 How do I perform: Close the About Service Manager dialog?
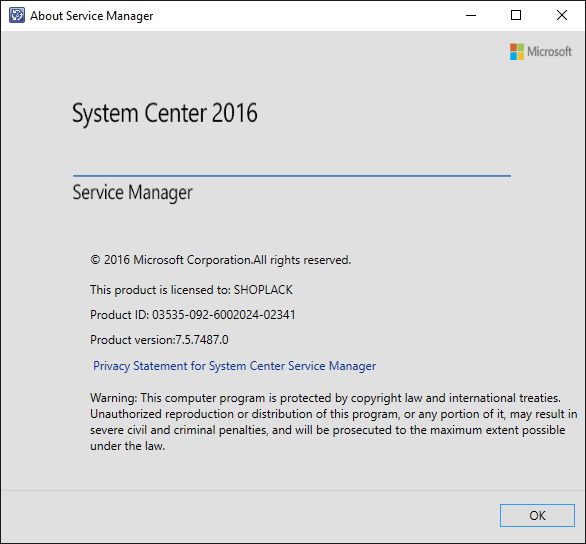[562, 15]
